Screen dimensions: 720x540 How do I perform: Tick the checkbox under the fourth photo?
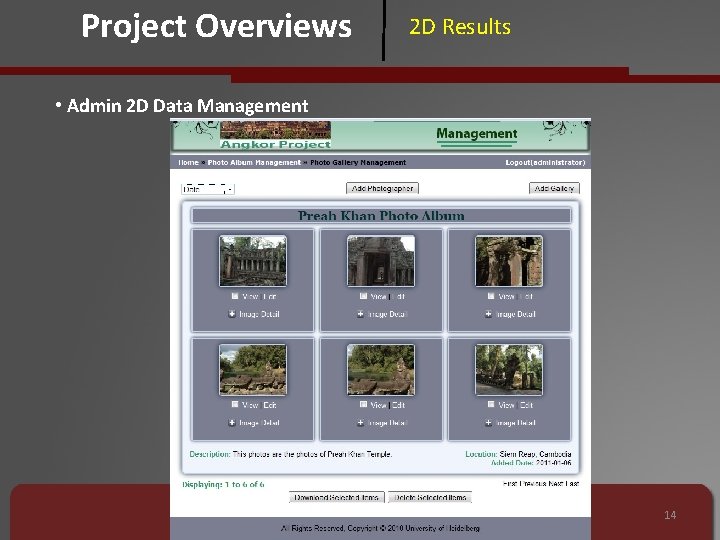235,405
